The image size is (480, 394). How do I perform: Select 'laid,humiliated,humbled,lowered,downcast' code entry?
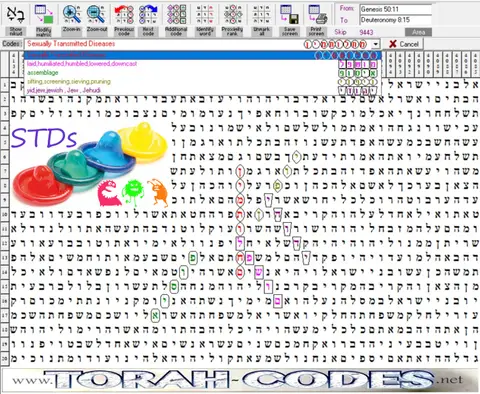203,64
